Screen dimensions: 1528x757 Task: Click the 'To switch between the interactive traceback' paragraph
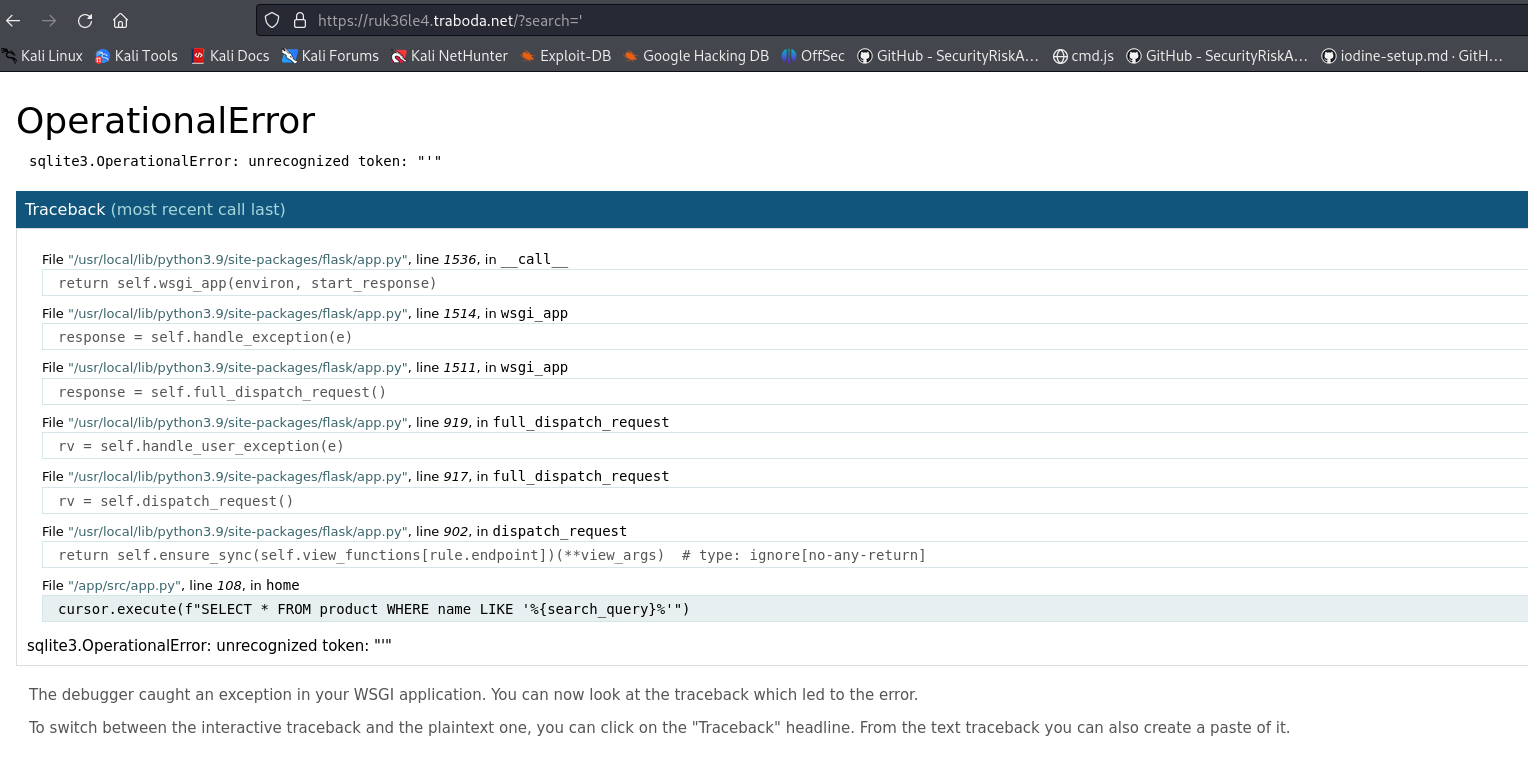[659, 727]
